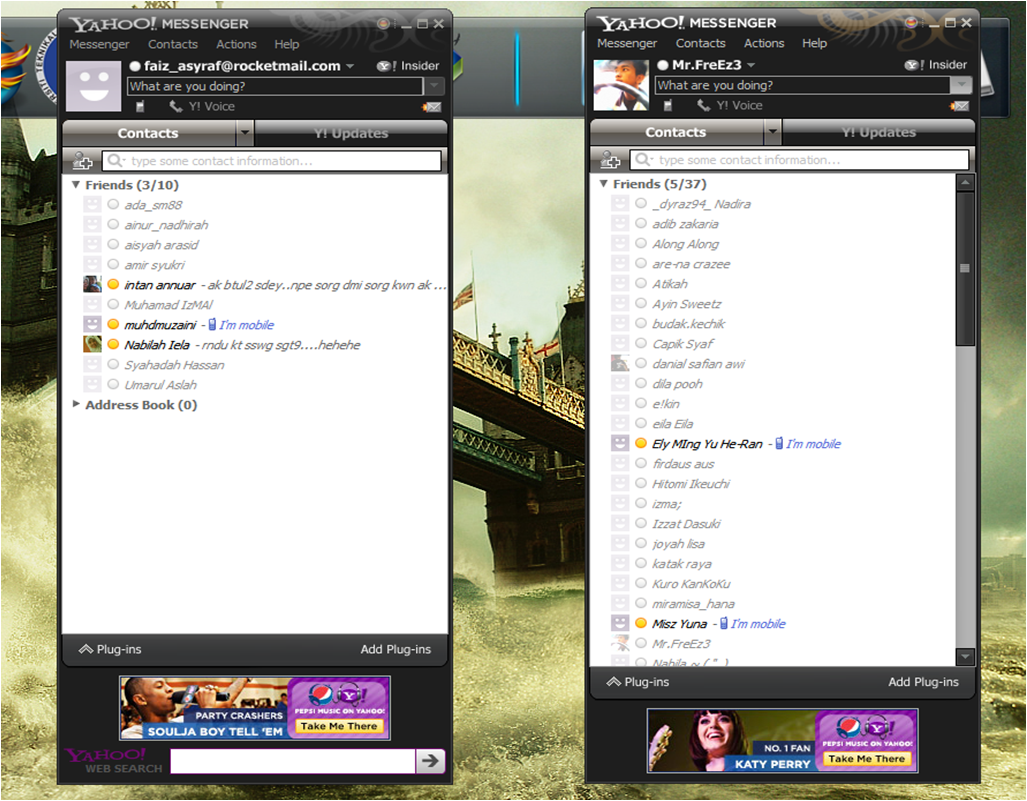Open Contacts tab dropdown arrow in right window
This screenshot has width=1027, height=801.
click(773, 132)
